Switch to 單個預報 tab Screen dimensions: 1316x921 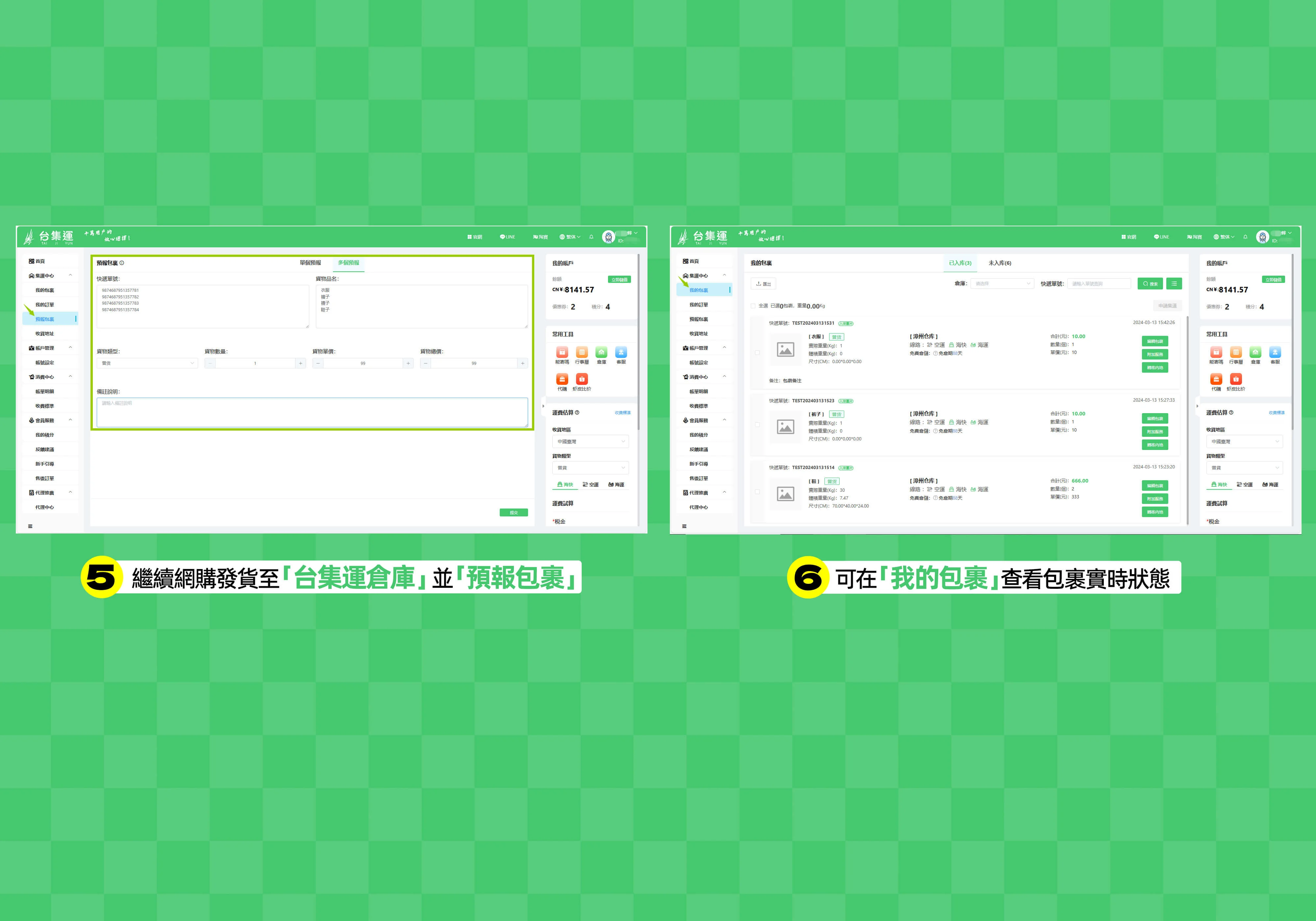coord(310,263)
